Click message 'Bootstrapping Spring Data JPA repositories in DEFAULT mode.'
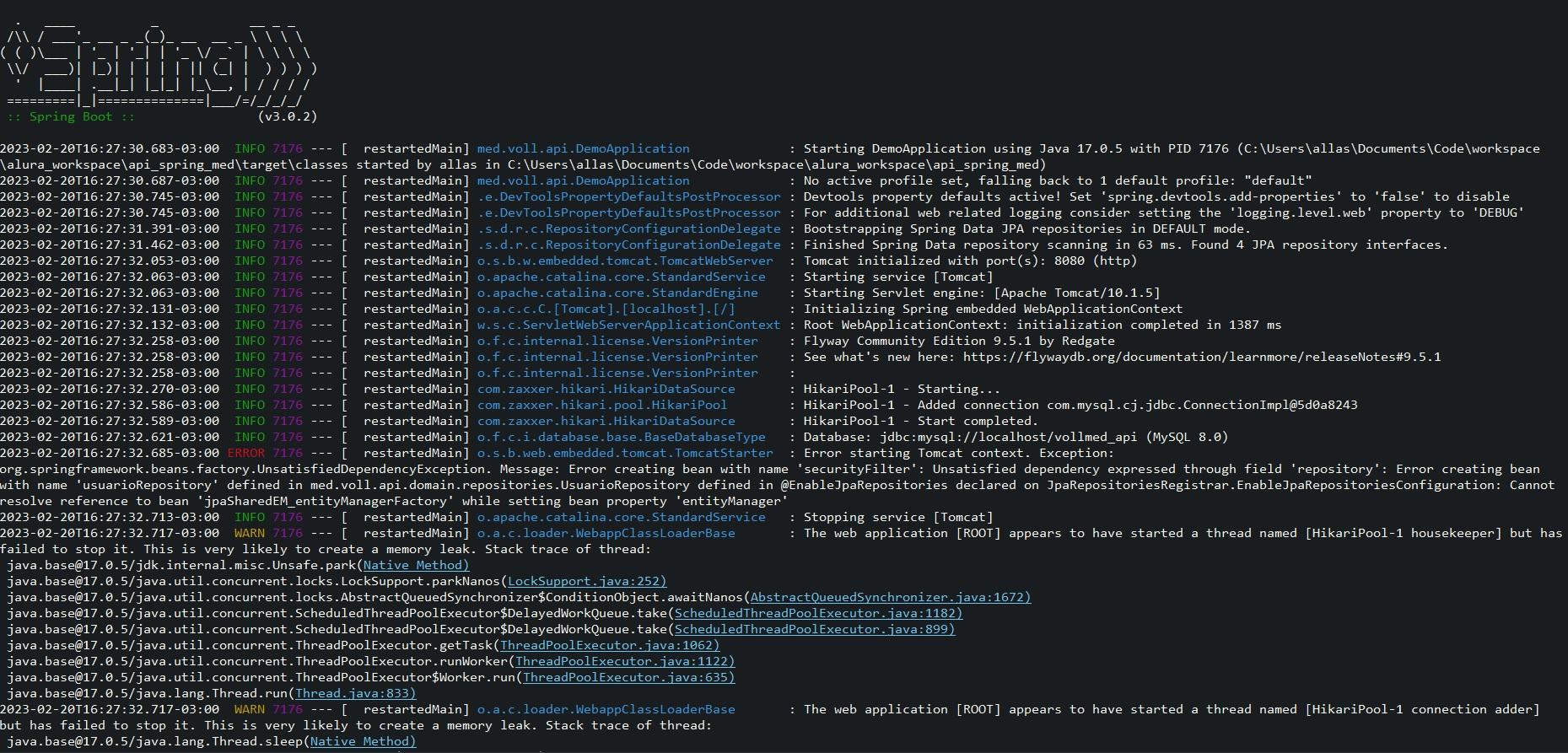Image resolution: width=1568 pixels, height=753 pixels. click(x=1027, y=229)
